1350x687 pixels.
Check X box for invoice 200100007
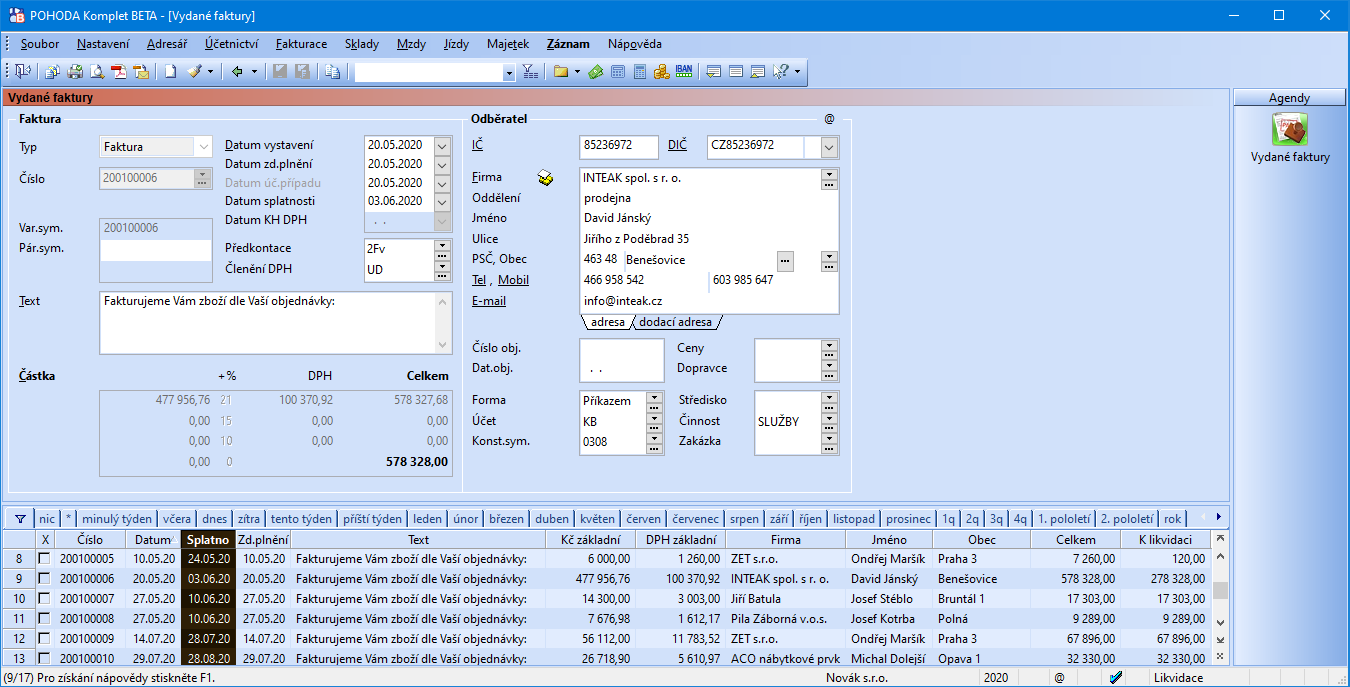[x=44, y=598]
